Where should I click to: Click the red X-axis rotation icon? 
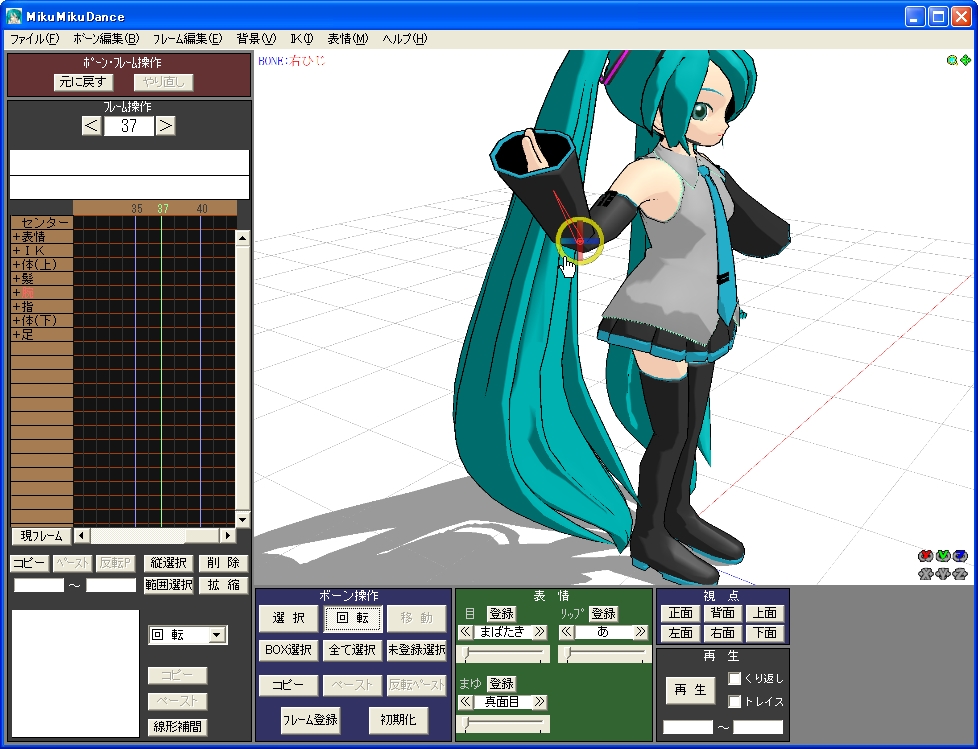coord(926,556)
